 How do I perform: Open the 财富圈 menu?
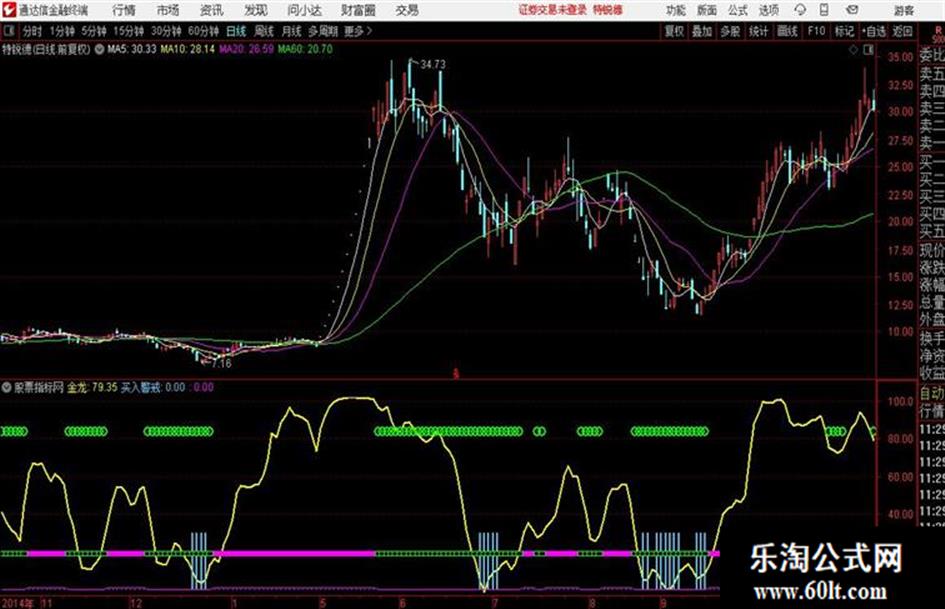358,10
